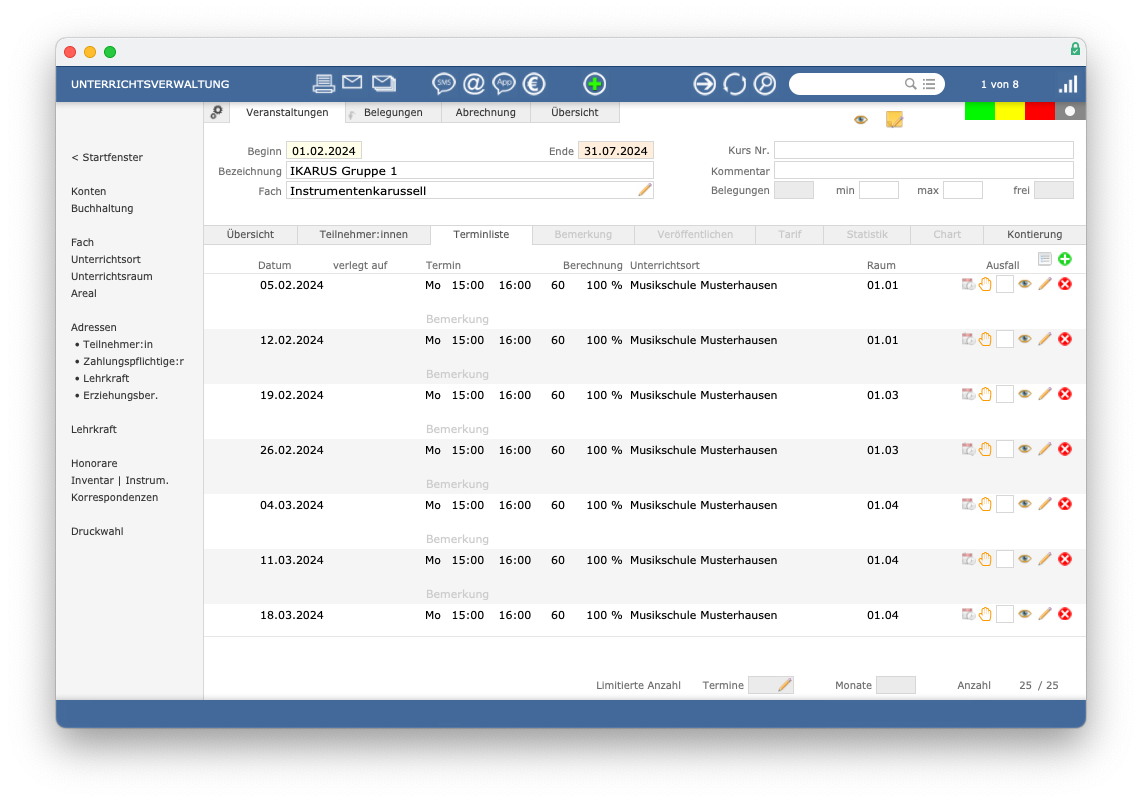The height and width of the screenshot is (802, 1142).
Task: Open Honorare in the sidebar
Action: pos(94,463)
